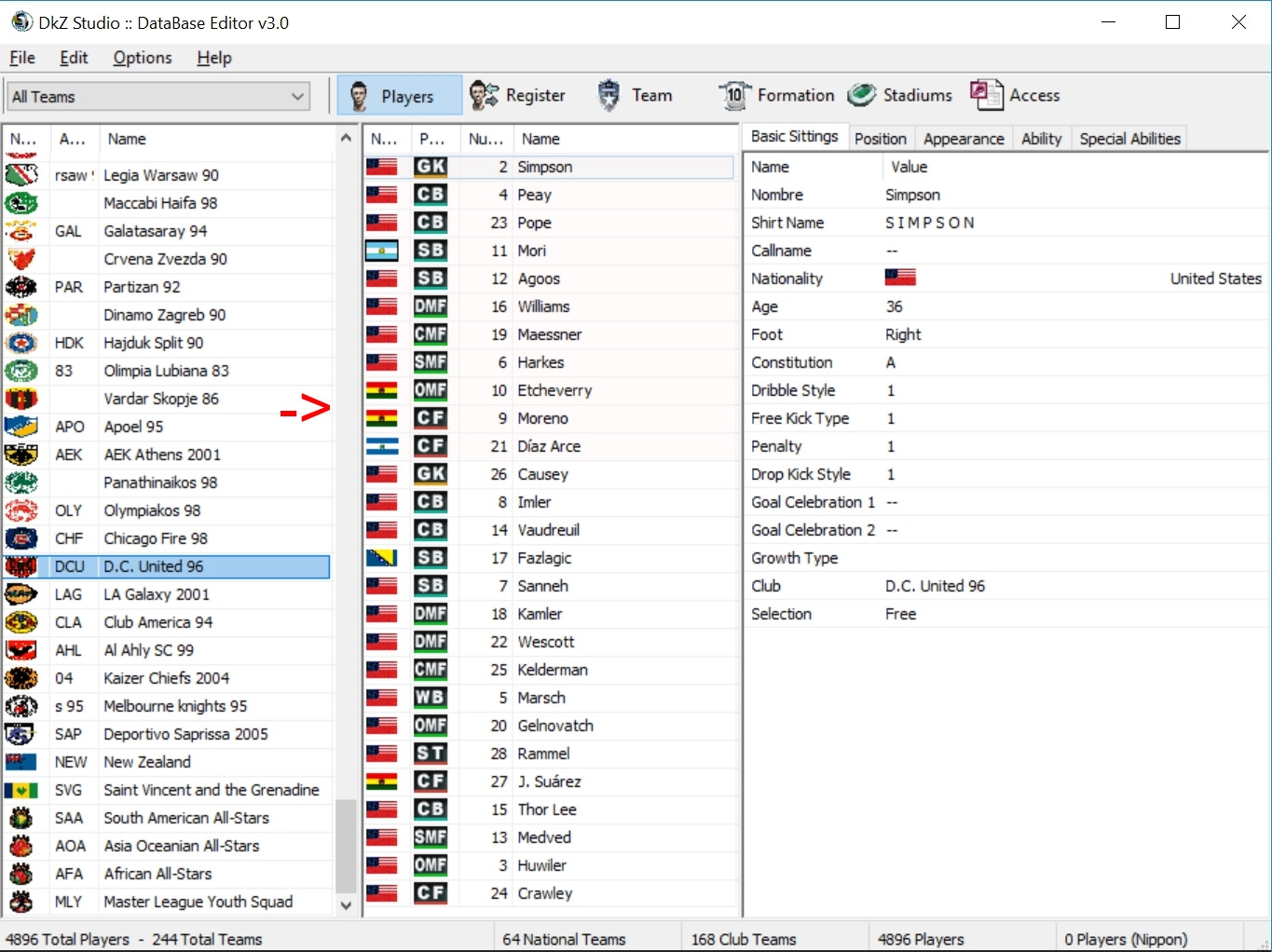Select player Vaudreuil in the list
Screen dimensions: 1272x952
pyautogui.click(x=549, y=530)
